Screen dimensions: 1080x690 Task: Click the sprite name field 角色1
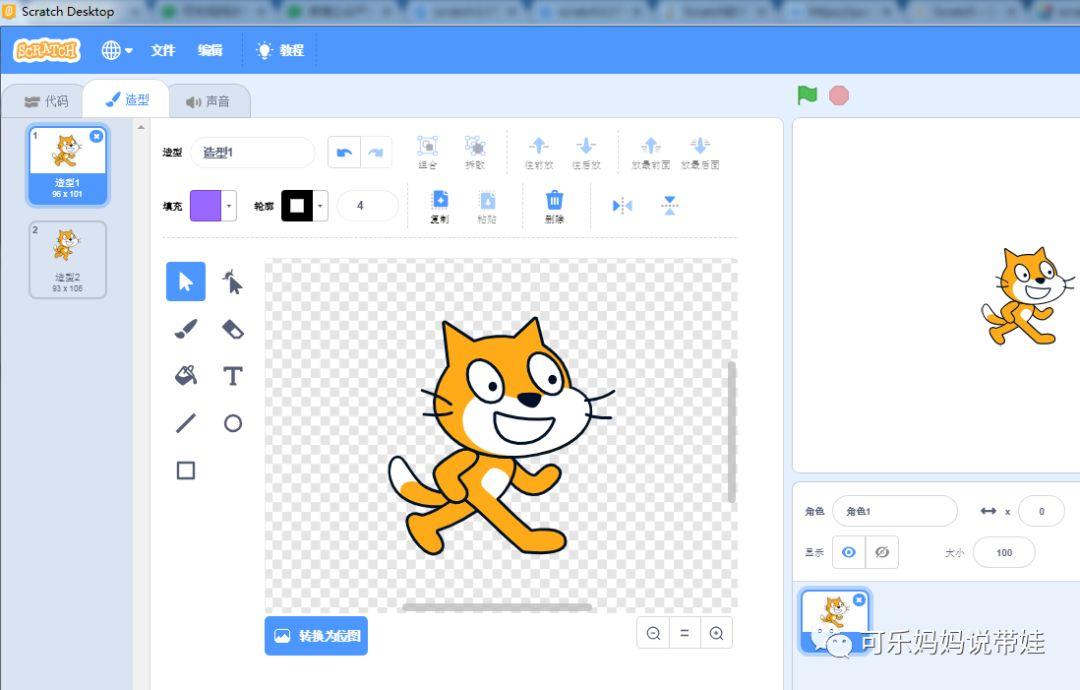[x=895, y=511]
